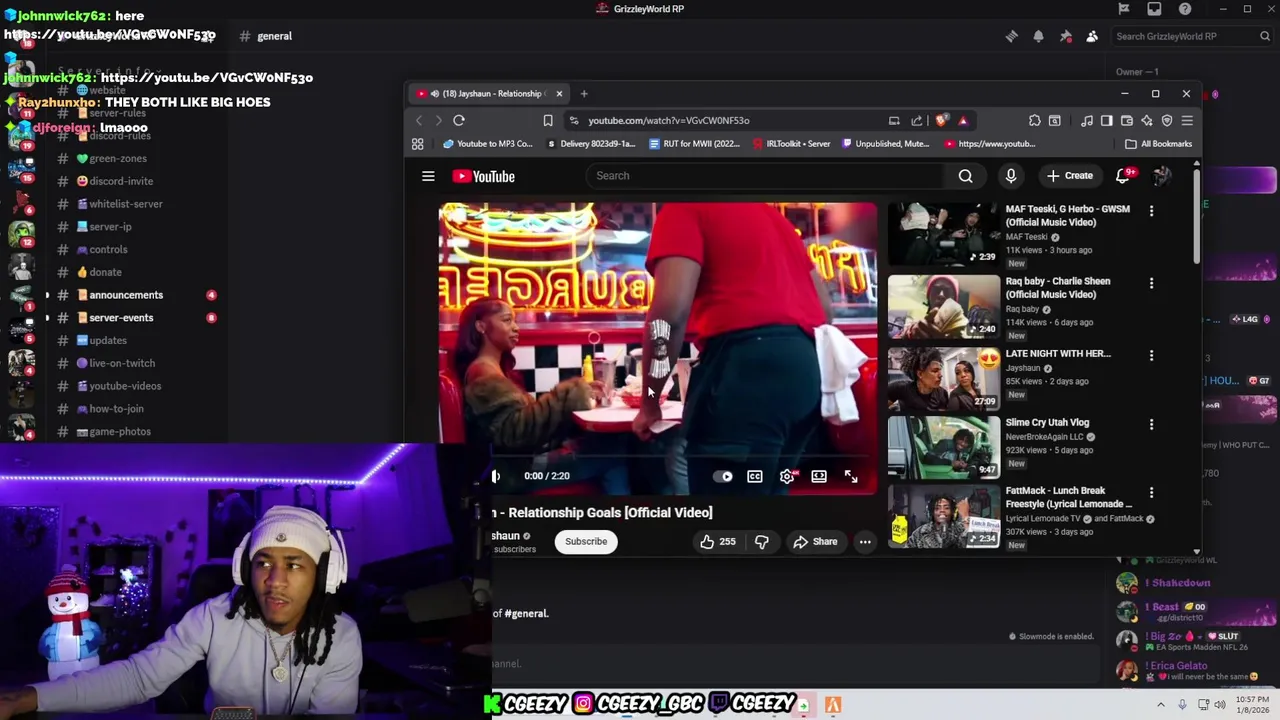Open Discord quests flag icon
The image size is (1280, 720).
[x=1124, y=9]
